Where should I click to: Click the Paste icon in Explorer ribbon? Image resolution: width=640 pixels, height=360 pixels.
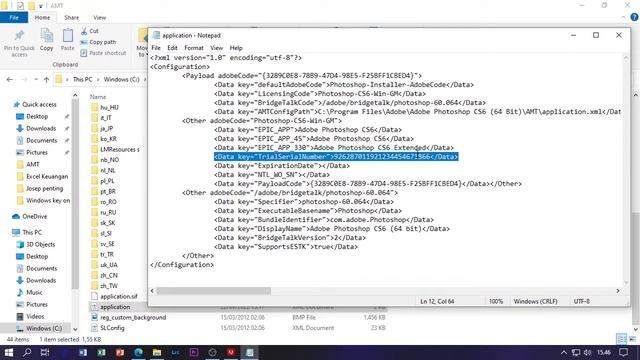coord(67,40)
